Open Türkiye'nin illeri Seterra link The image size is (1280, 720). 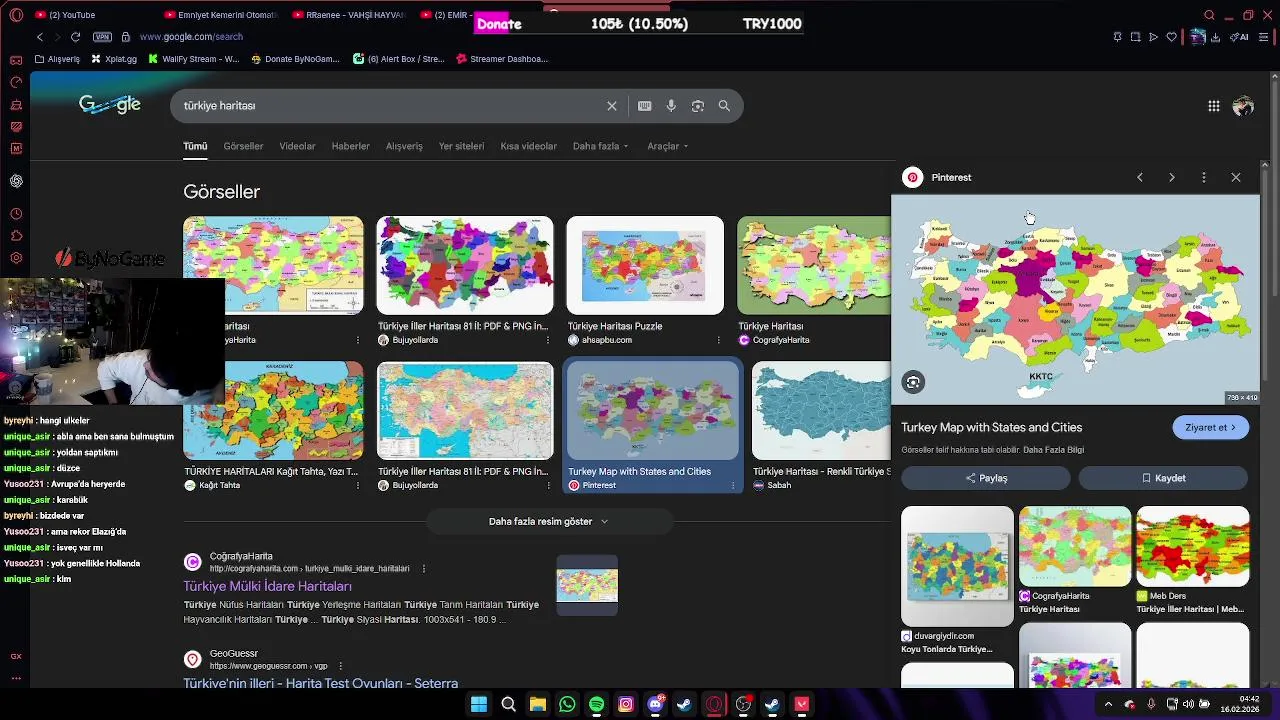pyautogui.click(x=320, y=683)
